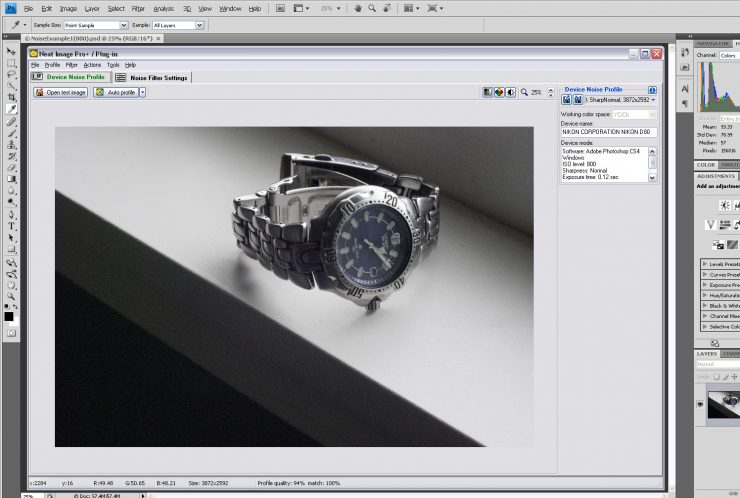
Task: Click the Neat Image zoom magnifier icon
Action: tap(524, 93)
